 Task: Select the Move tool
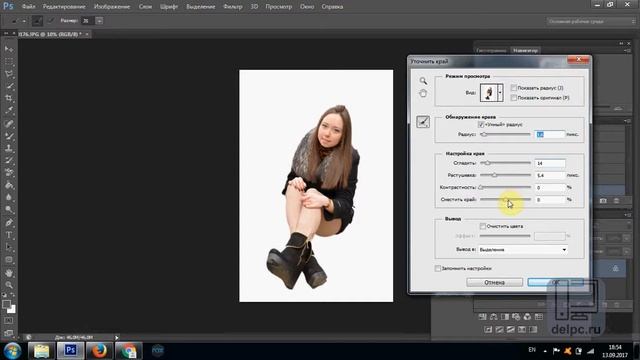[x=9, y=49]
